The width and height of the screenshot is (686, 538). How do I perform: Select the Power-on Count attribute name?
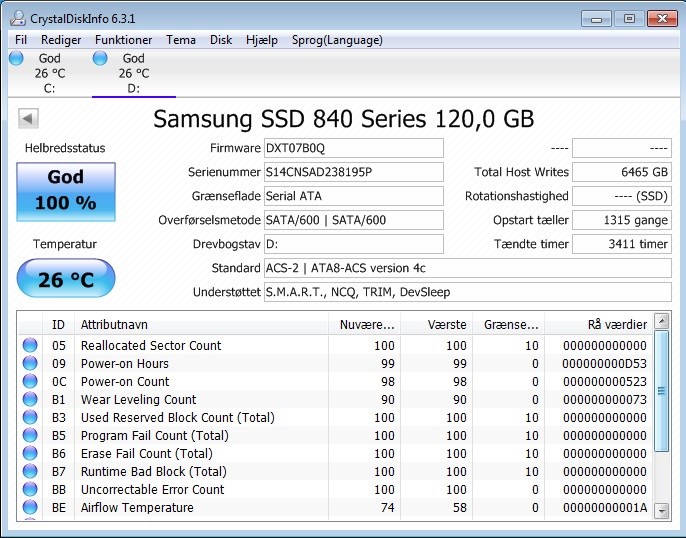pos(125,381)
